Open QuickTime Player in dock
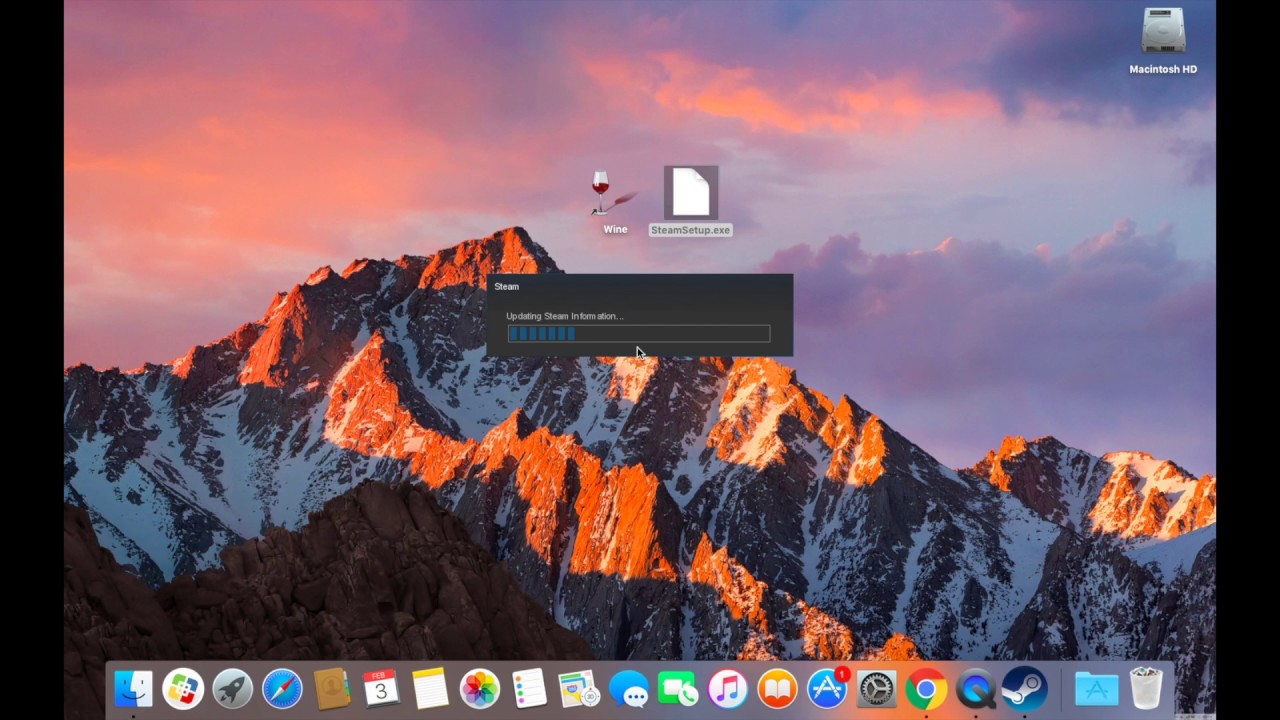Viewport: 1280px width, 720px height. (976, 689)
